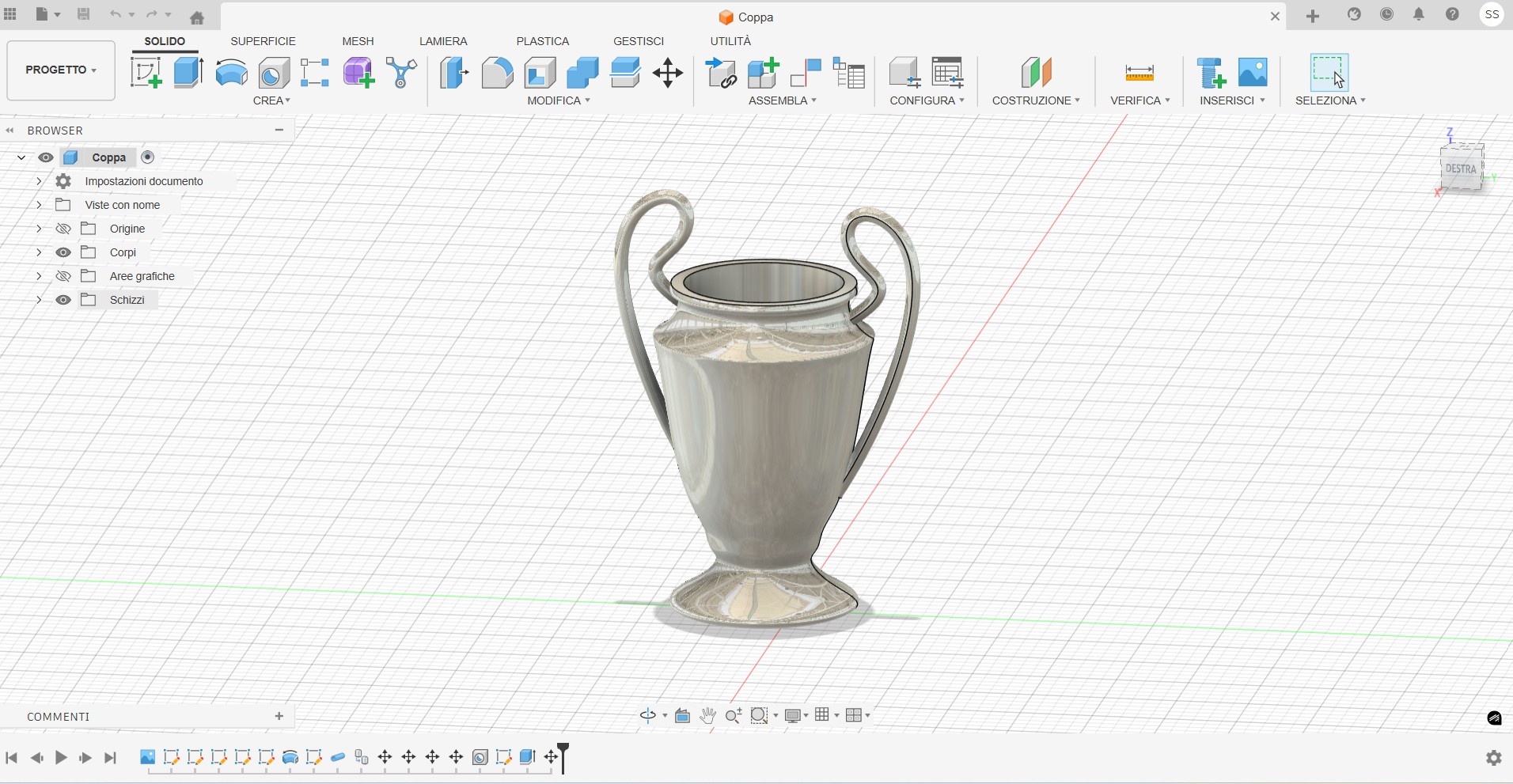Screen dimensions: 1513x784
Task: Click the Orbit navigation tool
Action: 647,716
